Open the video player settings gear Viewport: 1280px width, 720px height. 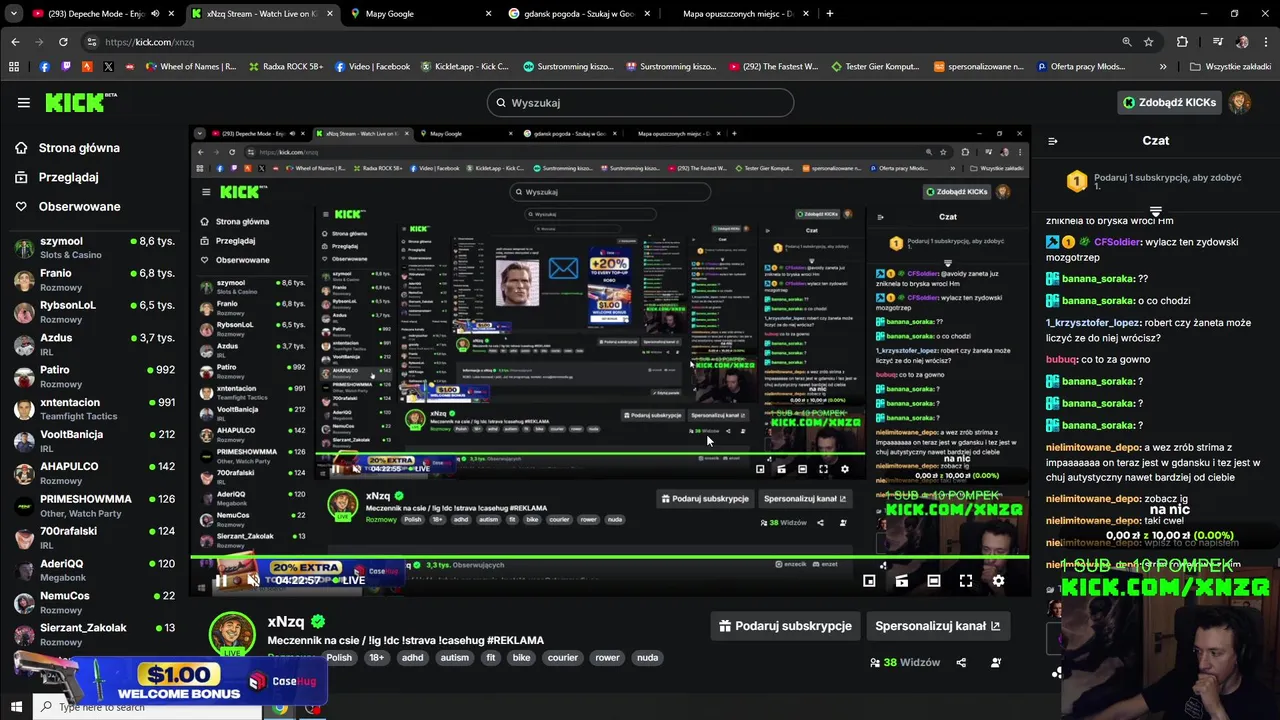998,580
